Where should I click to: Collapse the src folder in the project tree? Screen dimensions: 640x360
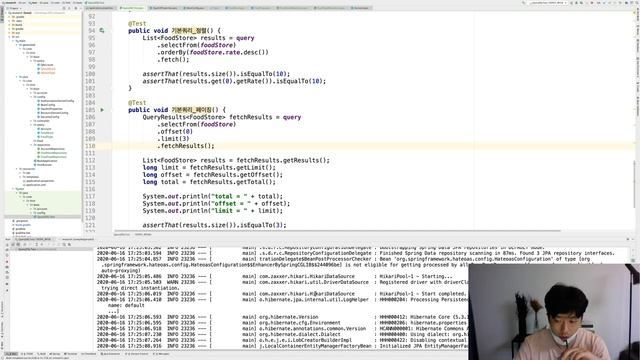pyautogui.click(x=10, y=37)
